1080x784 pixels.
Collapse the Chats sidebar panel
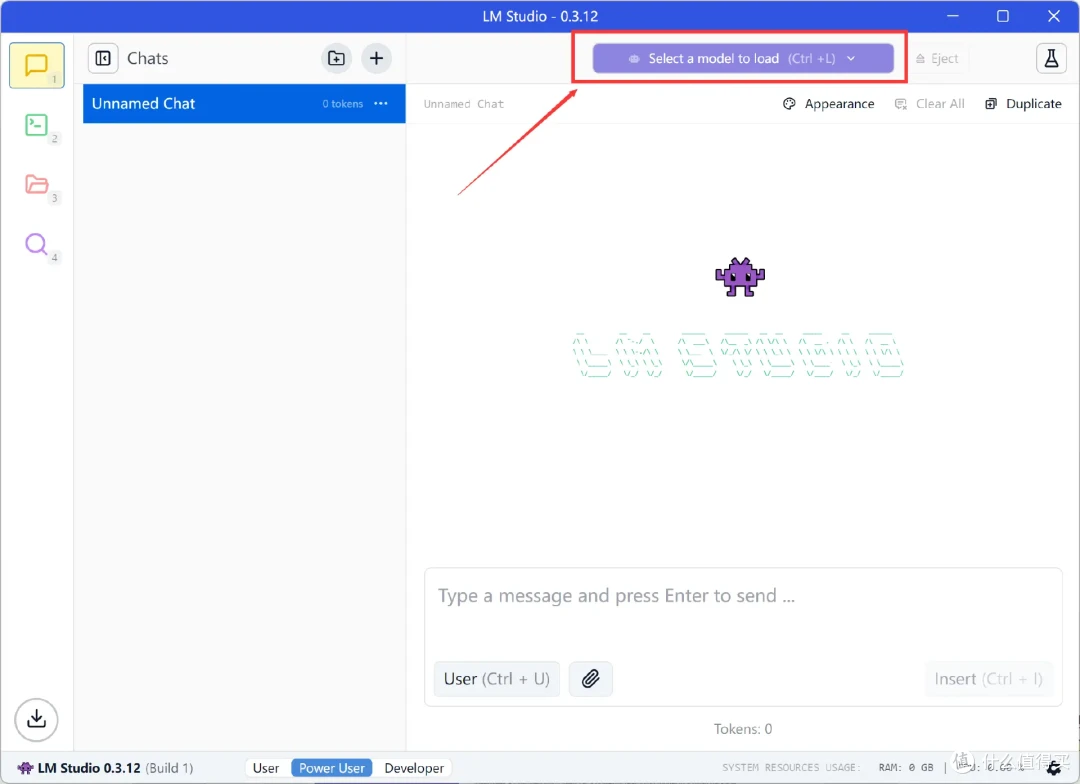[x=103, y=59]
